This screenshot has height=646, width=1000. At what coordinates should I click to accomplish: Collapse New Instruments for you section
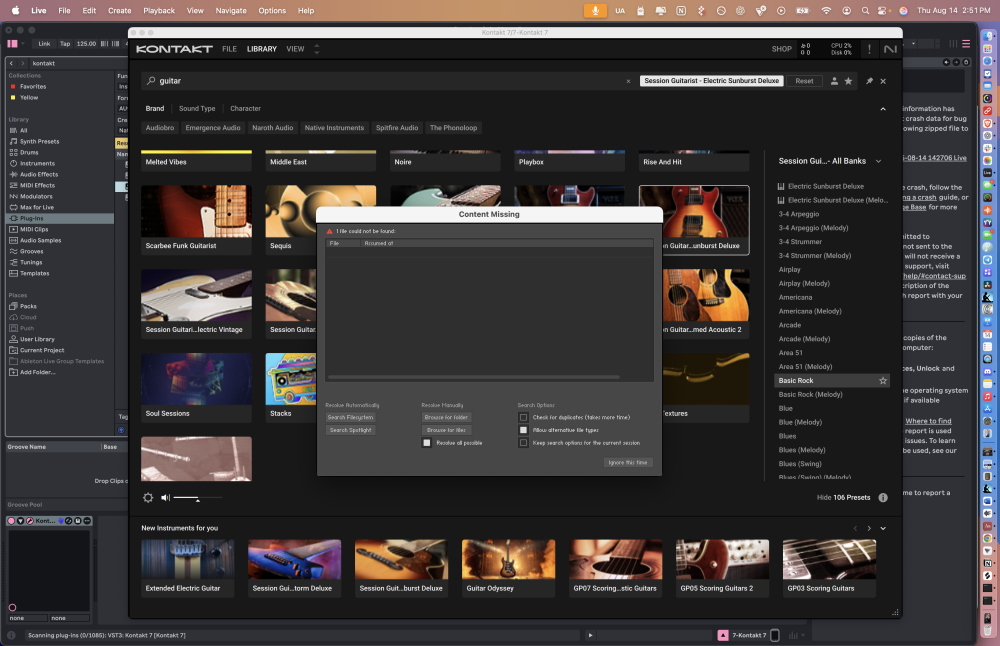click(883, 529)
